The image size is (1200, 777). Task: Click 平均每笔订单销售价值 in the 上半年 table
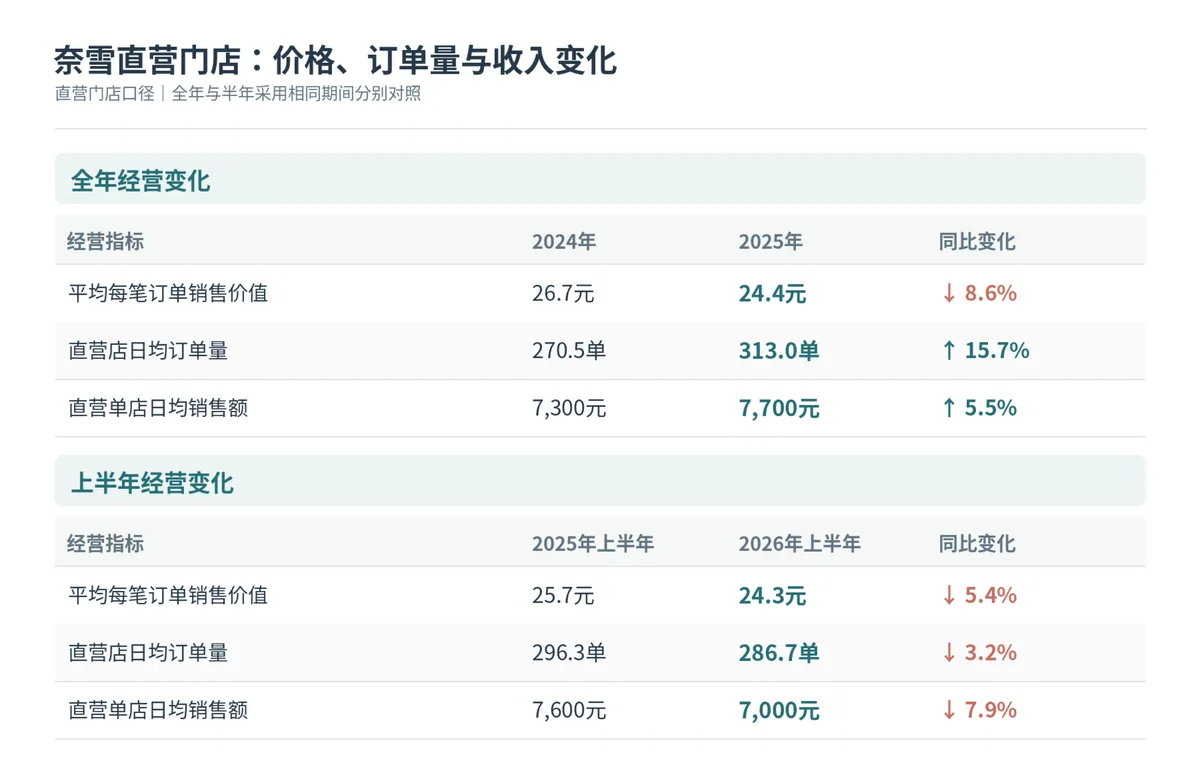point(168,595)
